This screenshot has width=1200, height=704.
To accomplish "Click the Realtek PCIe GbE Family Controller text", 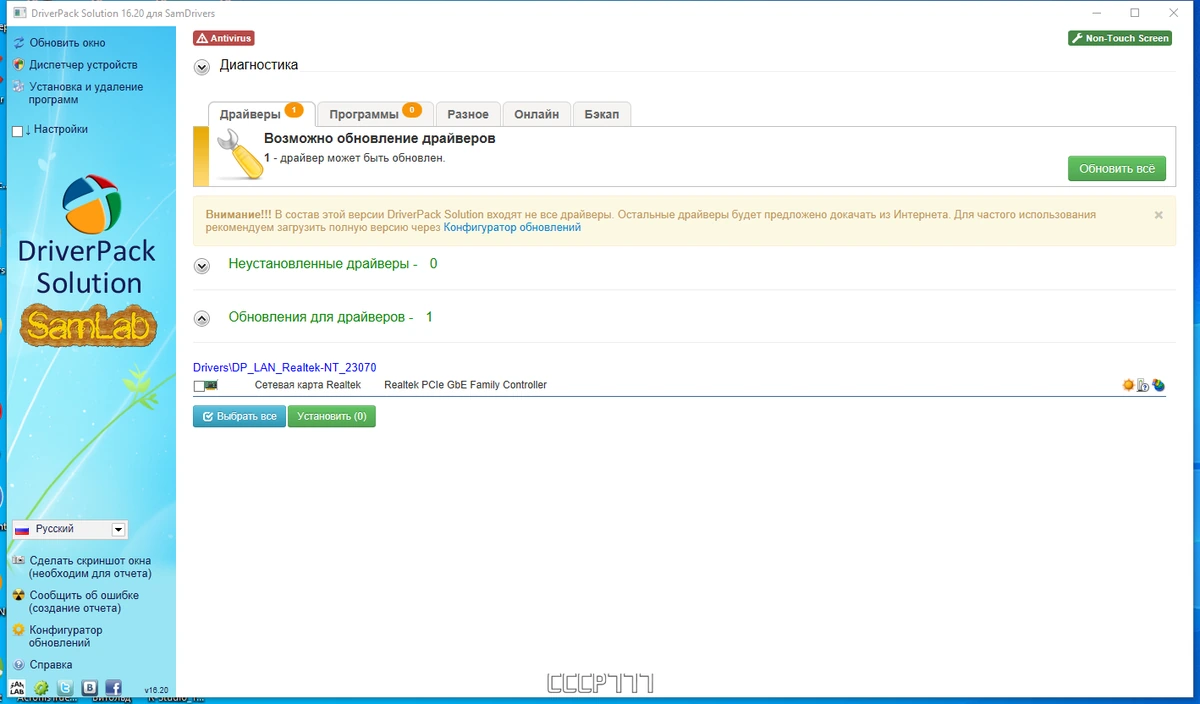I will coord(465,385).
